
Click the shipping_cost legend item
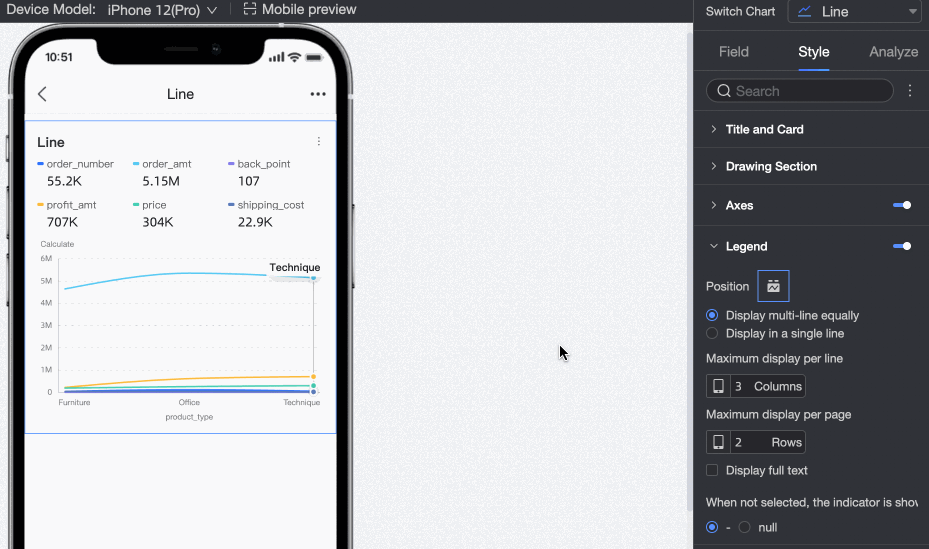tap(266, 214)
